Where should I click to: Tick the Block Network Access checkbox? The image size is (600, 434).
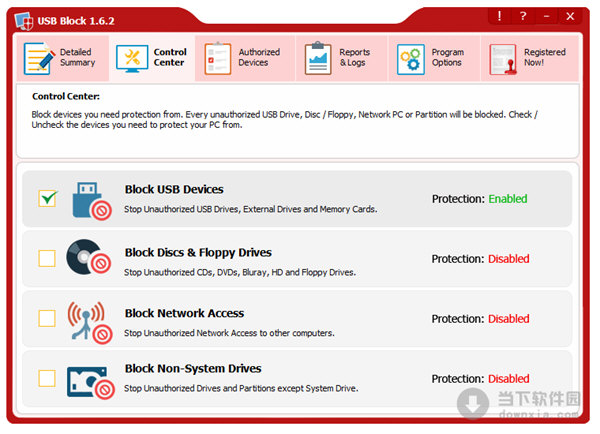pyautogui.click(x=47, y=318)
